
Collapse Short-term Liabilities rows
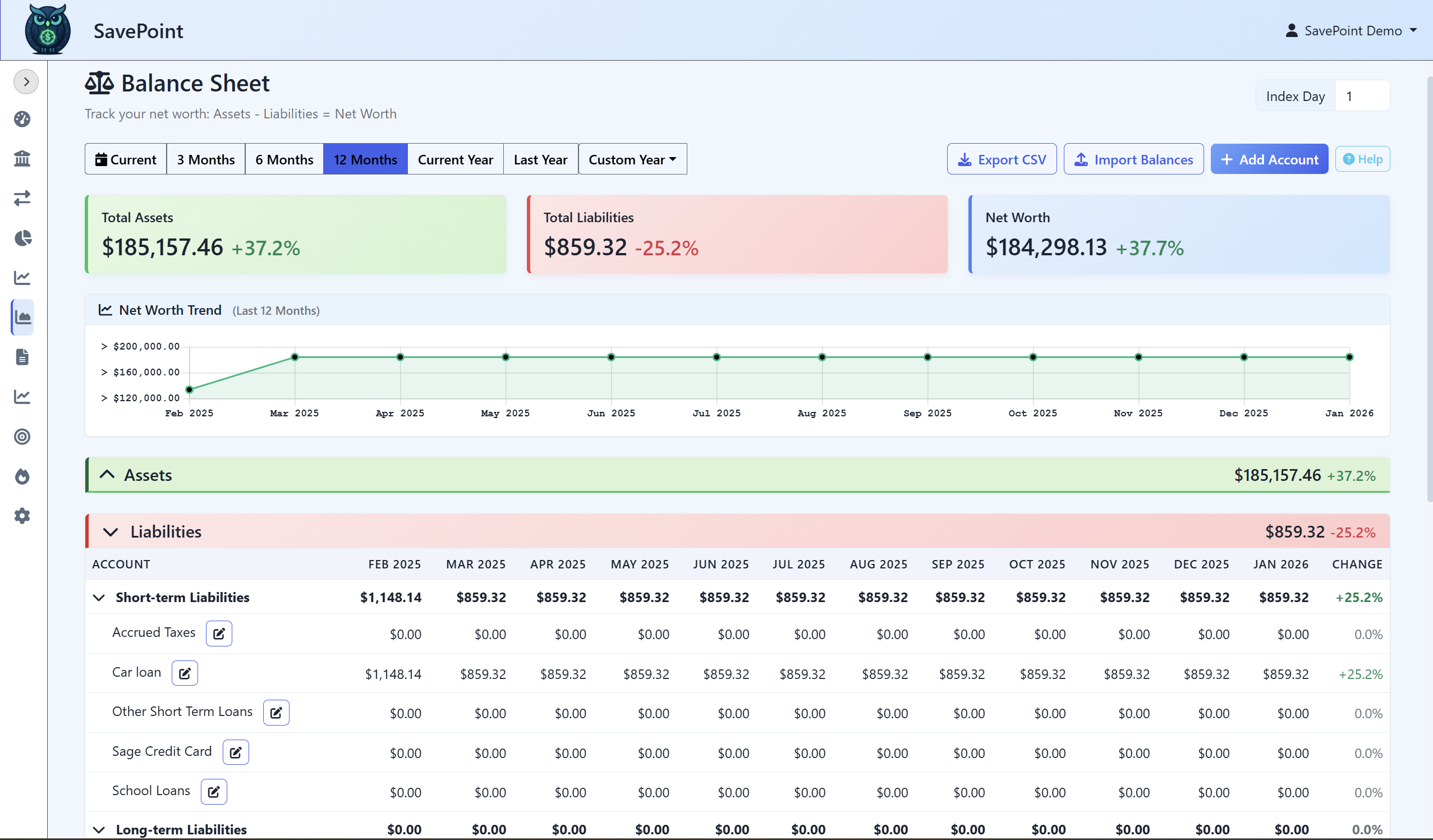tap(99, 598)
